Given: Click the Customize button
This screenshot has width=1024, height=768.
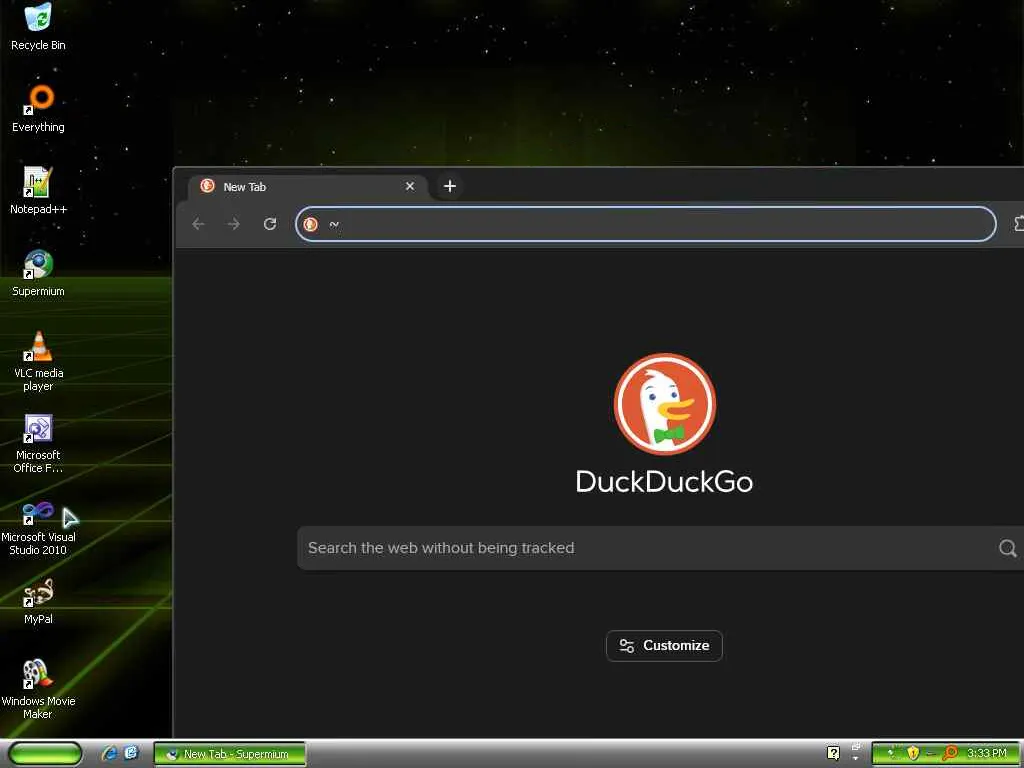Looking at the screenshot, I should point(664,645).
